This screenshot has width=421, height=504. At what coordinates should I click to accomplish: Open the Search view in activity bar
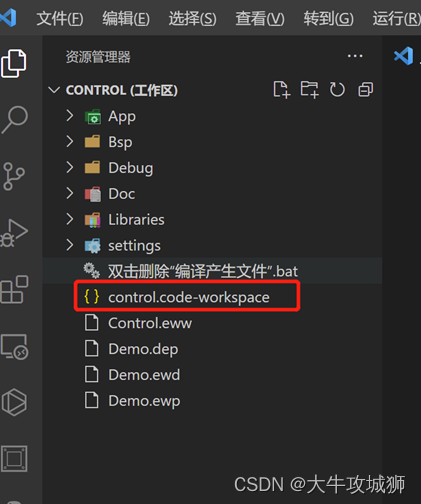pos(14,120)
